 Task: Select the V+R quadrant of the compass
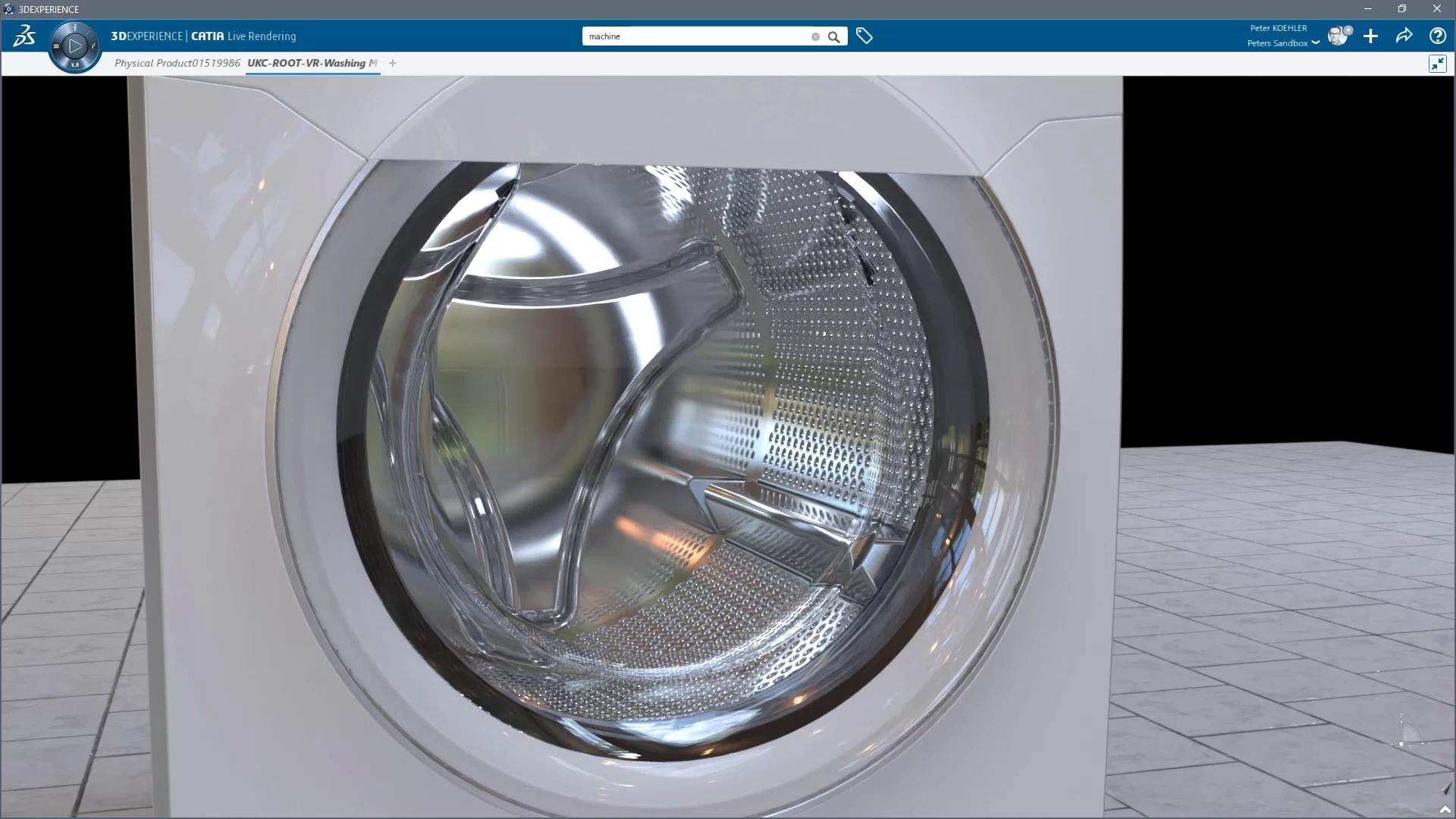[x=75, y=65]
